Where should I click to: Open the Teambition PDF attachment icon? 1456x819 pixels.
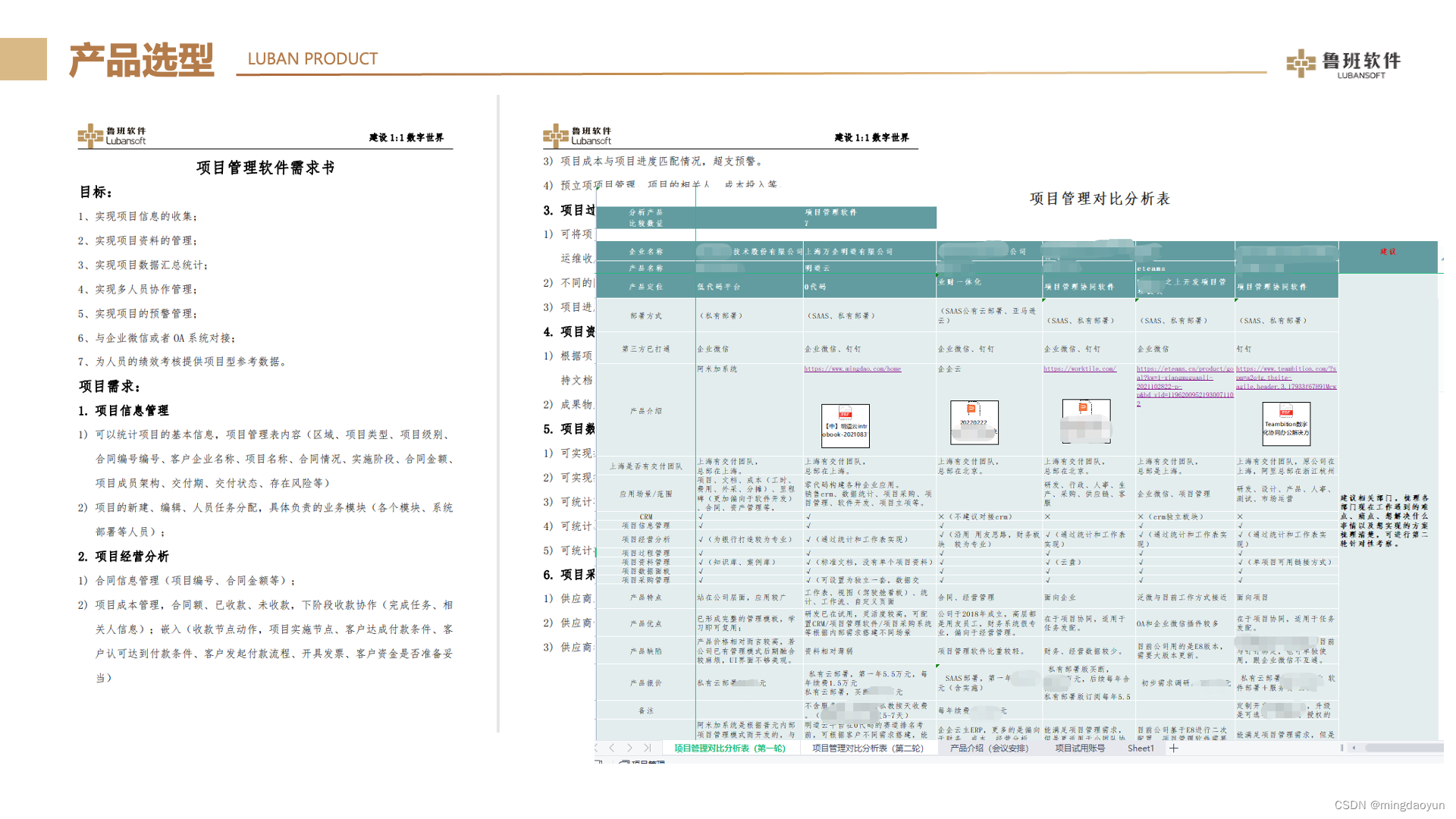coord(1286,423)
